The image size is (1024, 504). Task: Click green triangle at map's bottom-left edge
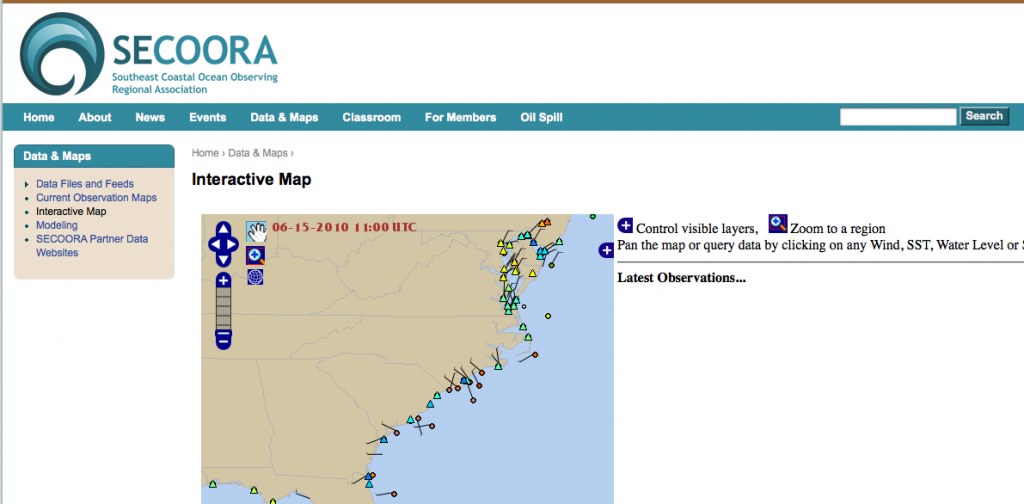(212, 484)
